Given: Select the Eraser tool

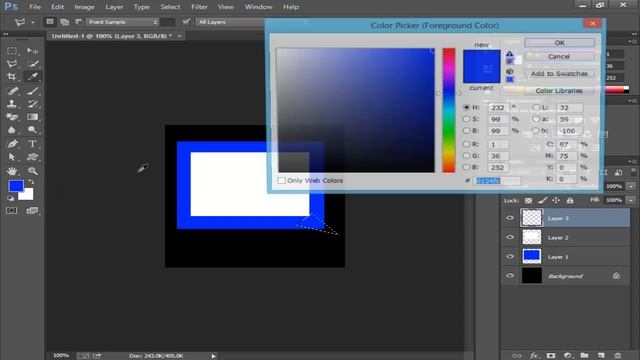Looking at the screenshot, I should click(x=12, y=117).
